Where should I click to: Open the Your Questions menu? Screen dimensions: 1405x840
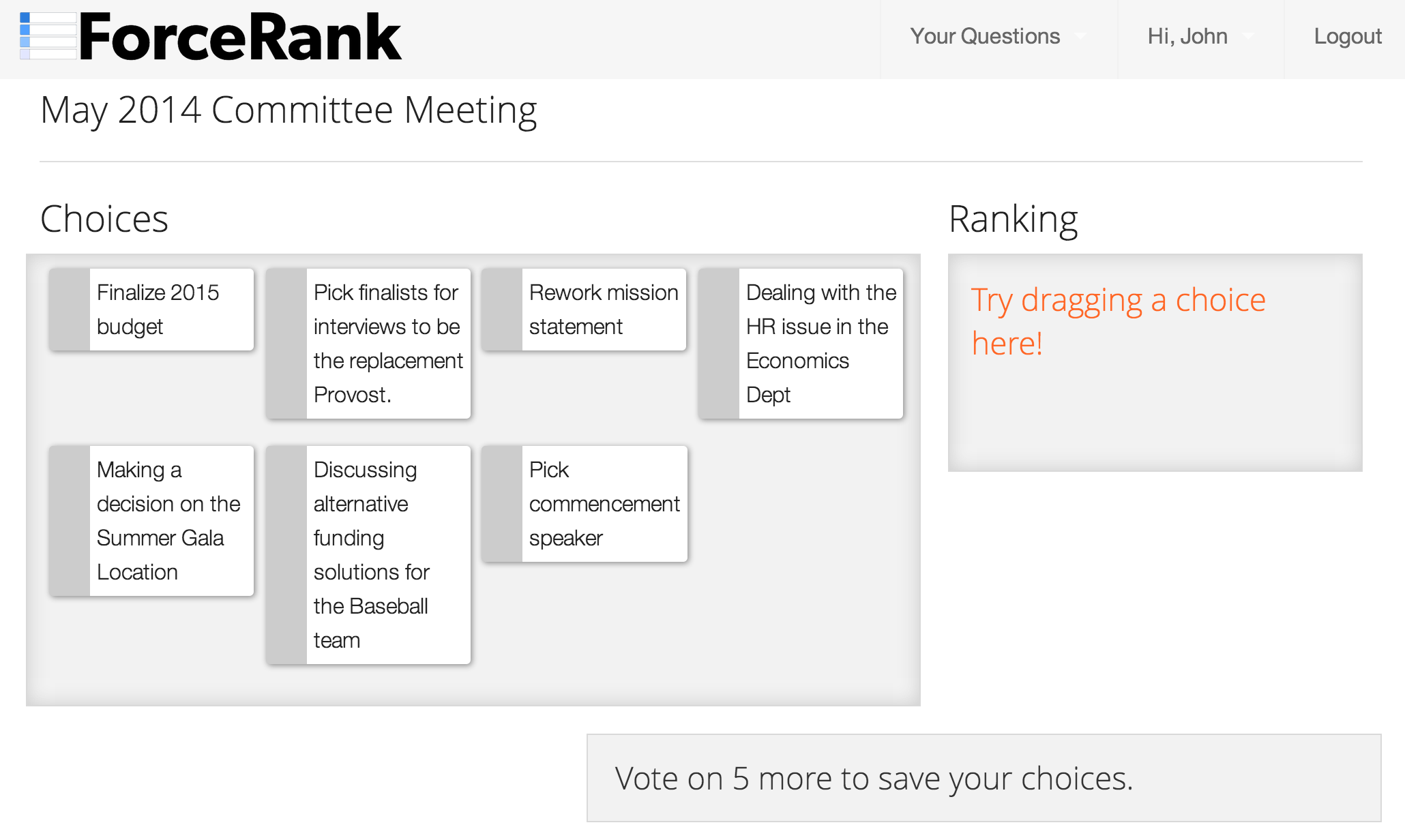pyautogui.click(x=985, y=36)
